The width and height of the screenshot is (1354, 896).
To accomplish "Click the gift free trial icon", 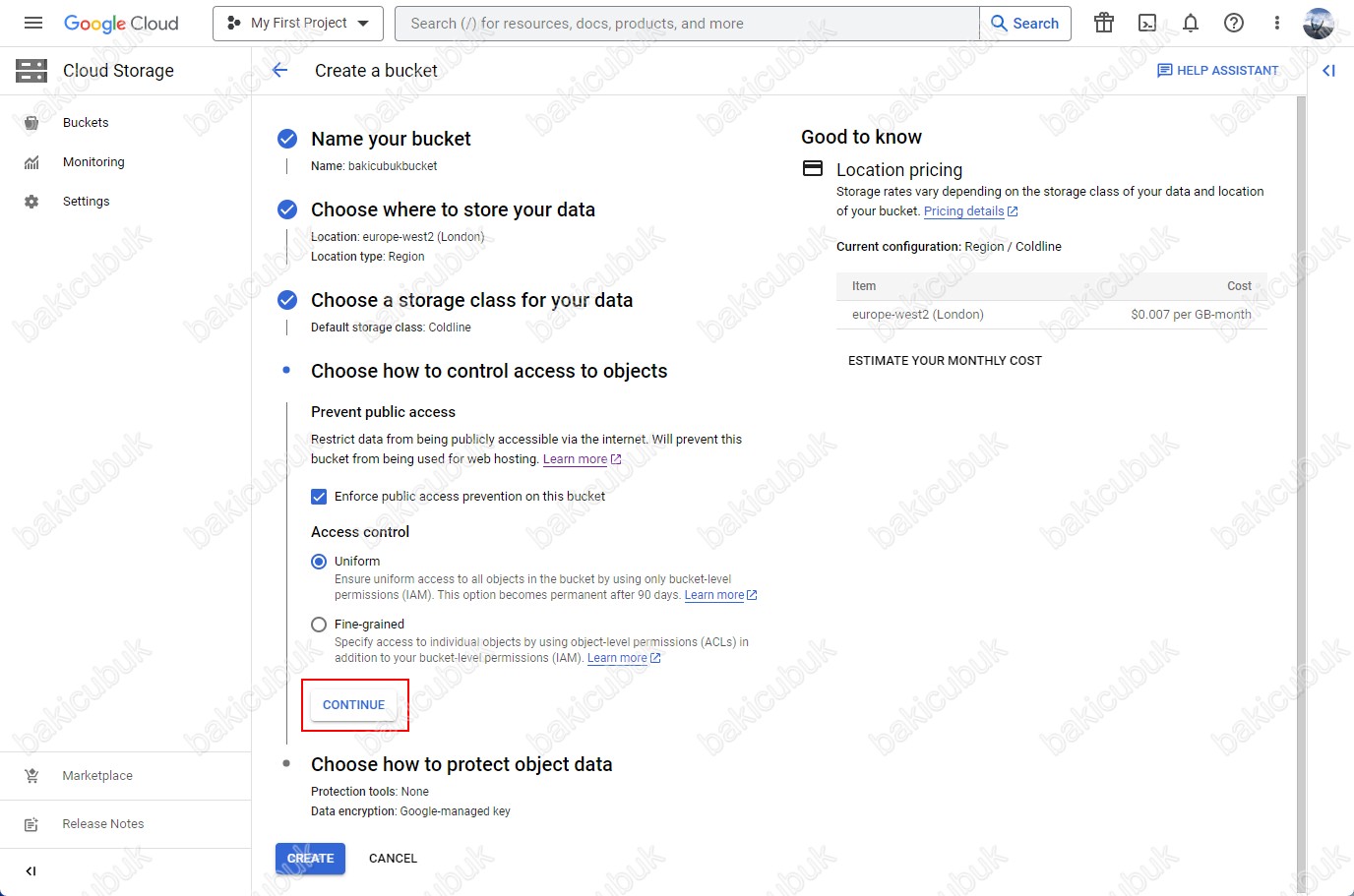I will tap(1104, 23).
